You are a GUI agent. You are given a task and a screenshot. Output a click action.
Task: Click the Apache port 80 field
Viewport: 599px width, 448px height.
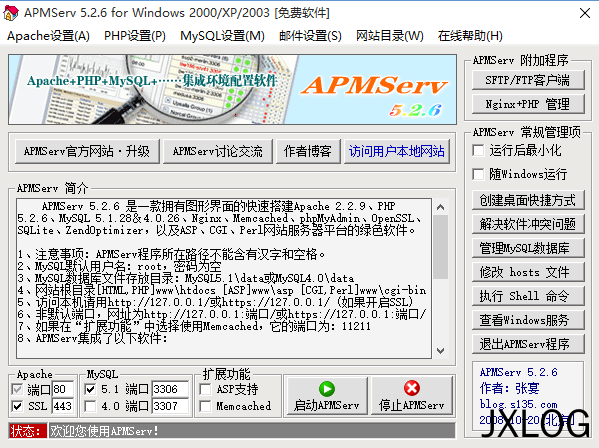tap(62, 389)
